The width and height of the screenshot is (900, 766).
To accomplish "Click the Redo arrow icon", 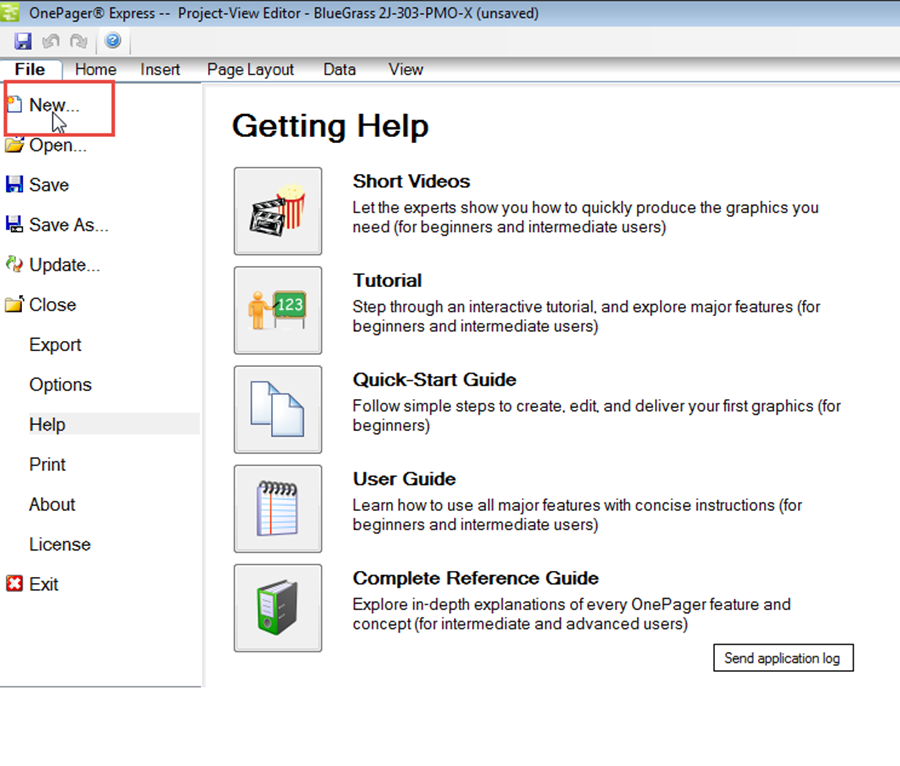I will [x=78, y=40].
